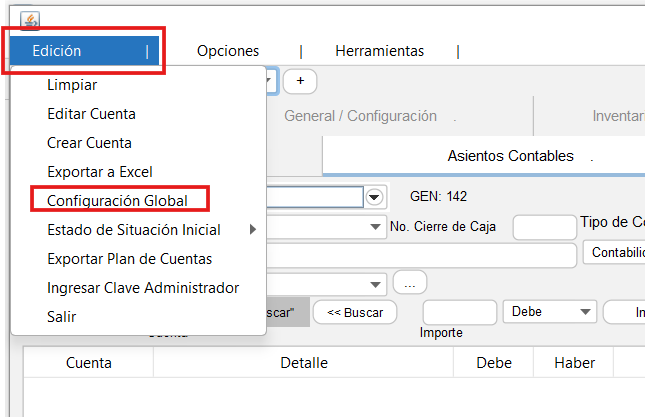This screenshot has height=417, width=645.
Task: Switch to the Asientos Contables tab
Action: click(x=511, y=156)
